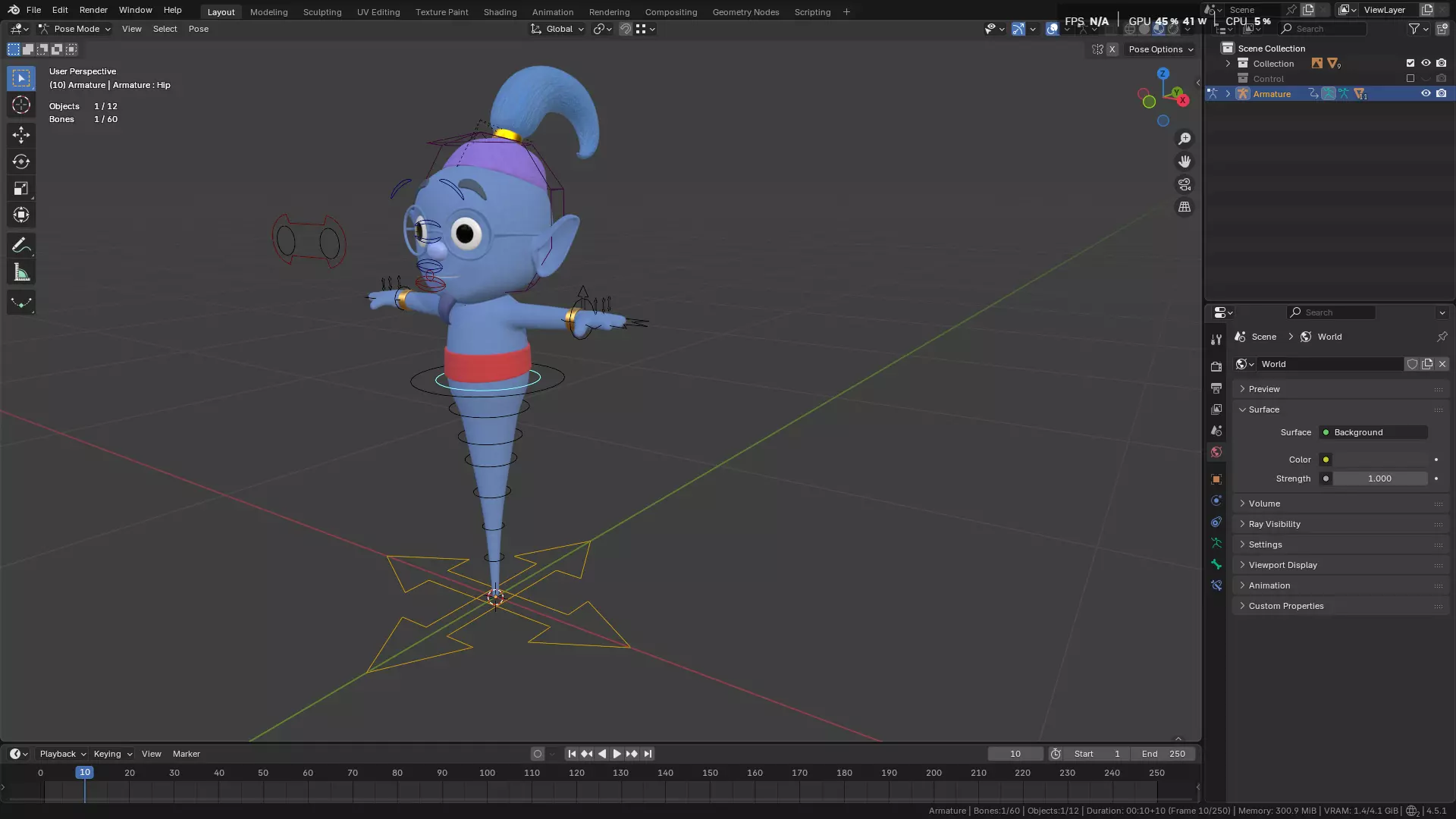Select the Breakdowner pose tool
Image resolution: width=1456 pixels, height=819 pixels.
pyautogui.click(x=21, y=303)
